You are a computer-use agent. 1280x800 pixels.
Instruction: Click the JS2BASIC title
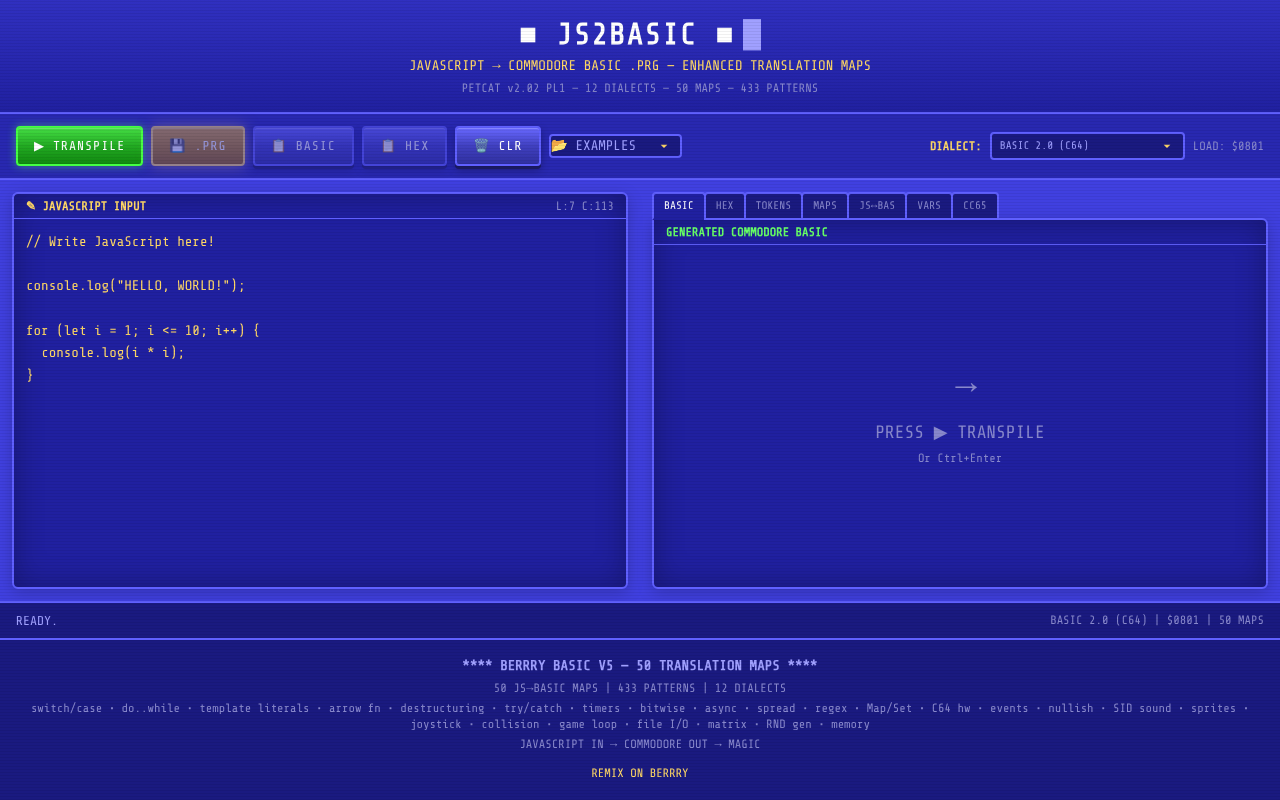[627, 35]
